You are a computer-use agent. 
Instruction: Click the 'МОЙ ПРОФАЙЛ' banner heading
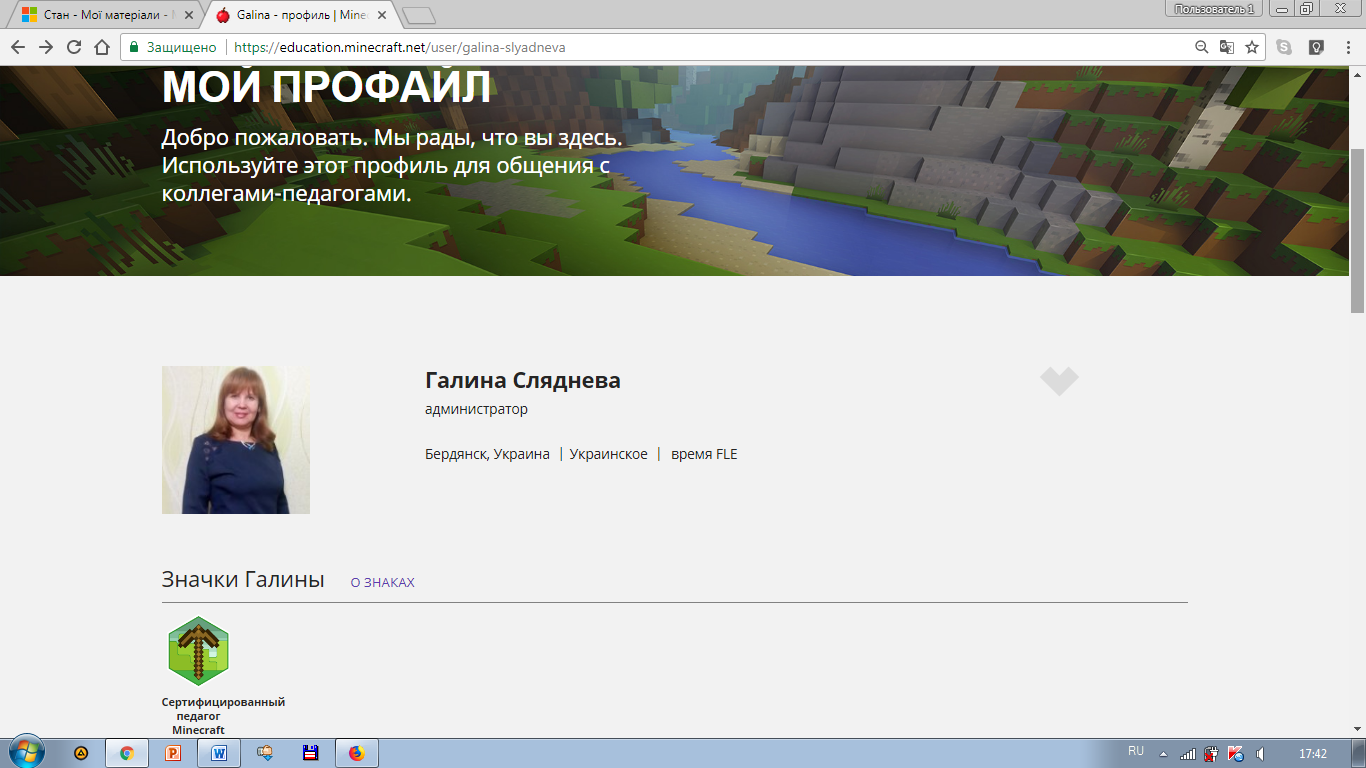tap(326, 89)
